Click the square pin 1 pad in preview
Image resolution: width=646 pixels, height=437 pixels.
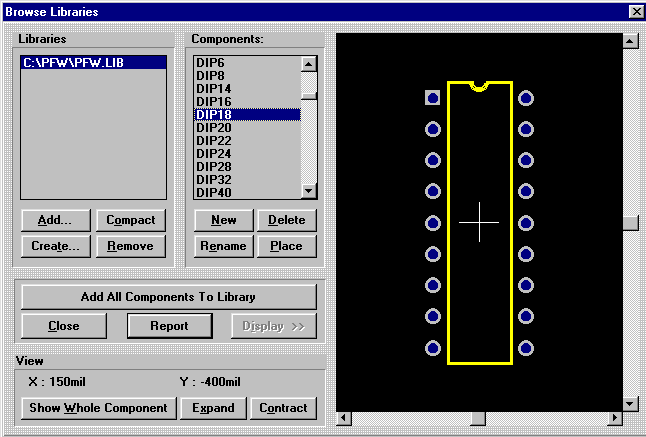433,98
